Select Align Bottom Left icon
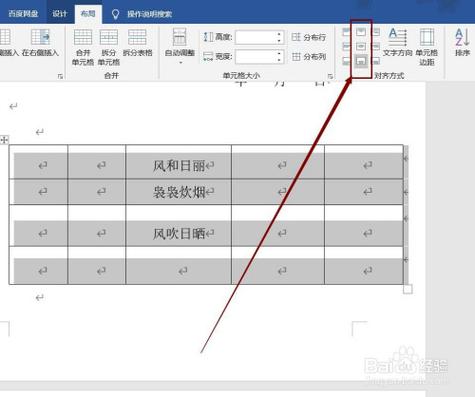Viewport: 475px width, 397px height. pos(347,61)
